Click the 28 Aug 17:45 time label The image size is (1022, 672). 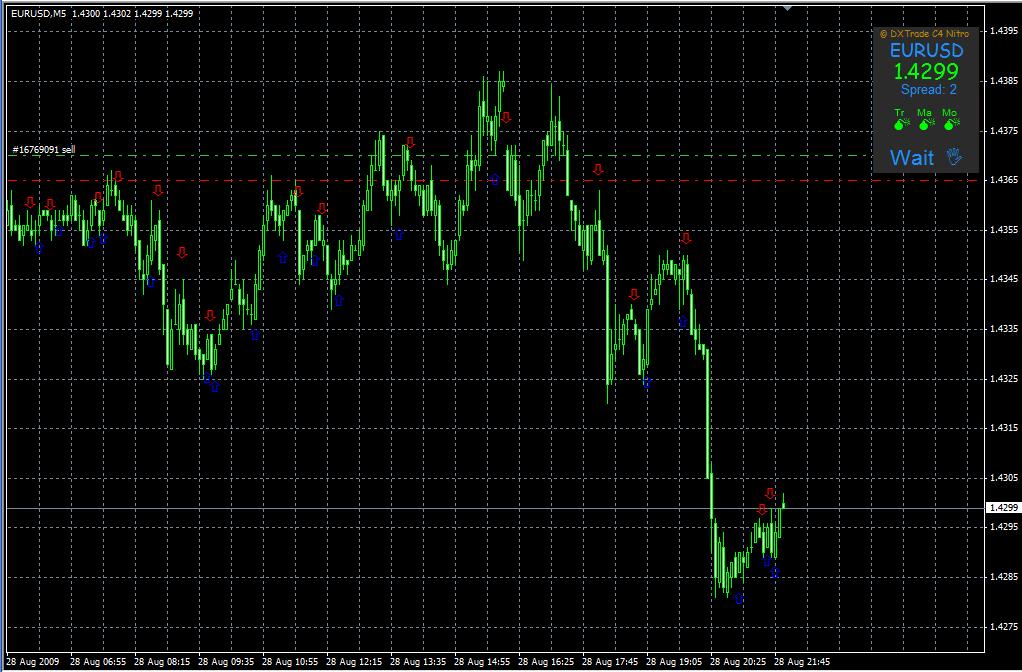(610, 662)
